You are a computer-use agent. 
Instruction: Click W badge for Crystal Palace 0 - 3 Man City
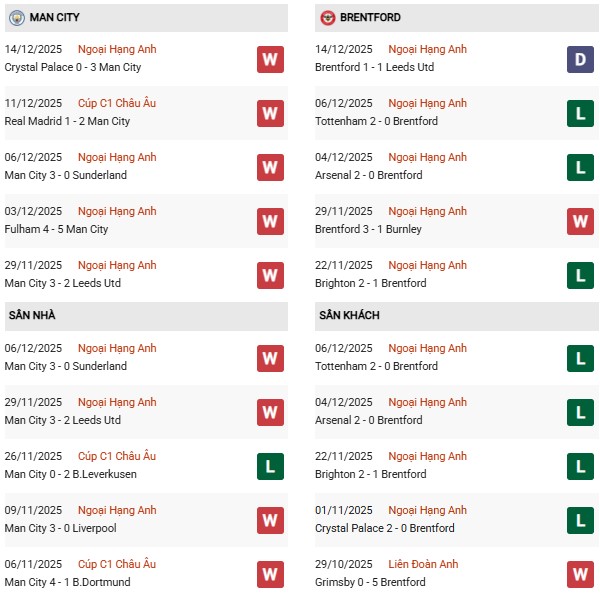pos(270,59)
